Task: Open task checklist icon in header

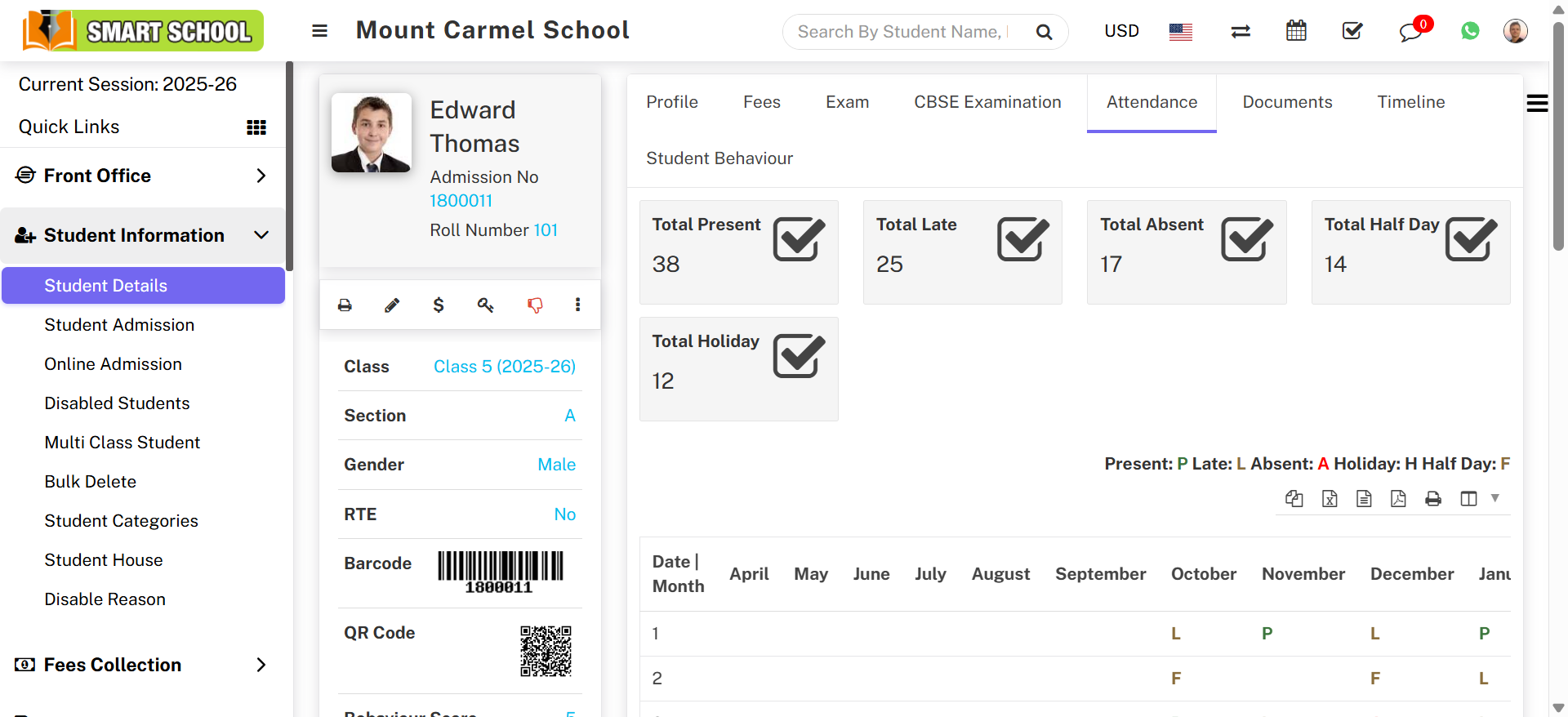Action: click(1352, 31)
